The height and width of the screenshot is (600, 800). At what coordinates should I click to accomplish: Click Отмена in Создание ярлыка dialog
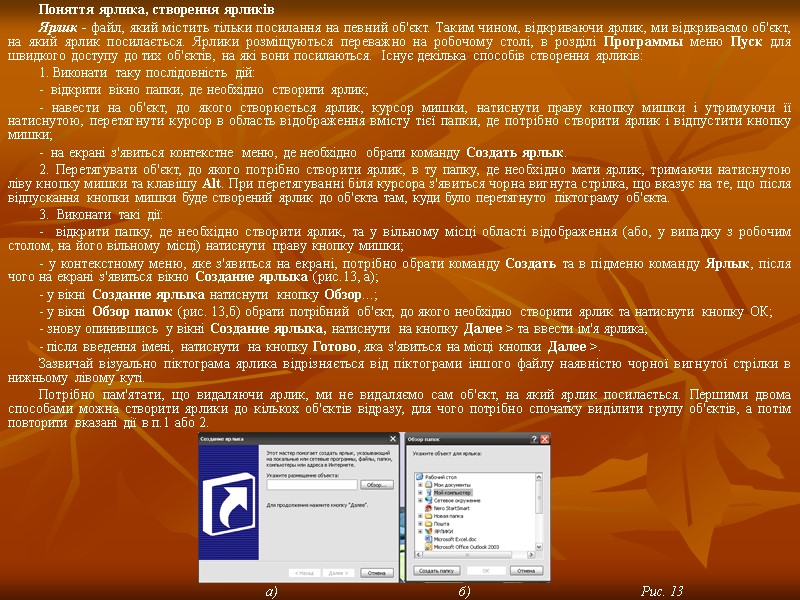point(377,573)
